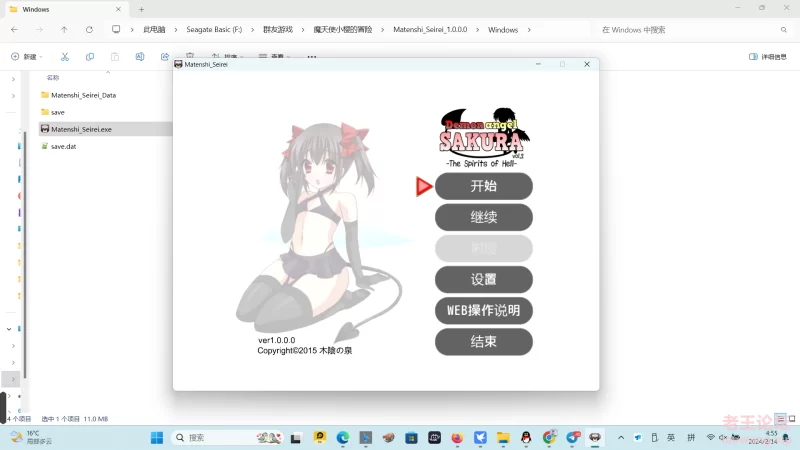800x450 pixels.
Task: Open Microsoft Store from taskbar
Action: tap(411, 438)
